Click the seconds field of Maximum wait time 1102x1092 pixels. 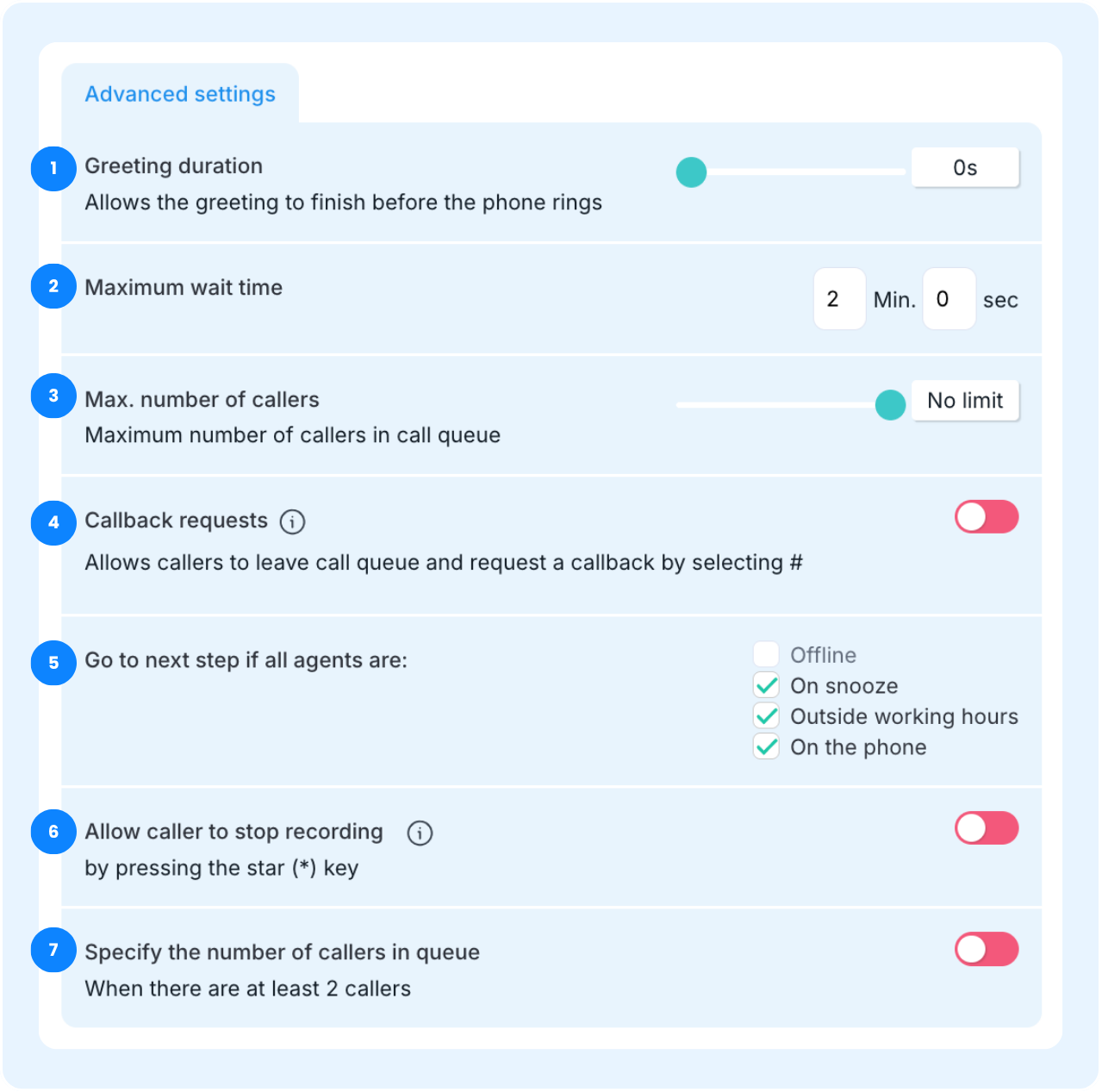click(x=949, y=299)
